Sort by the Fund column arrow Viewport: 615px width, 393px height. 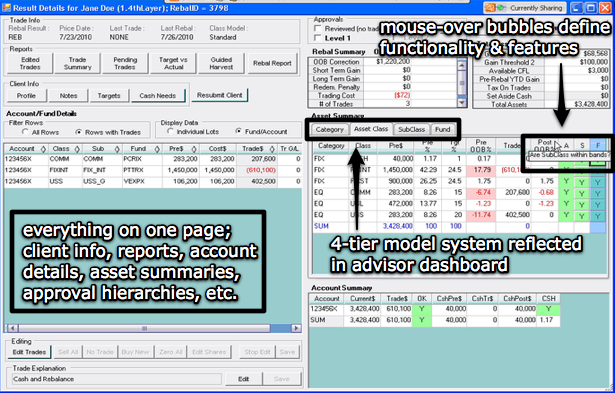[x=157, y=149]
